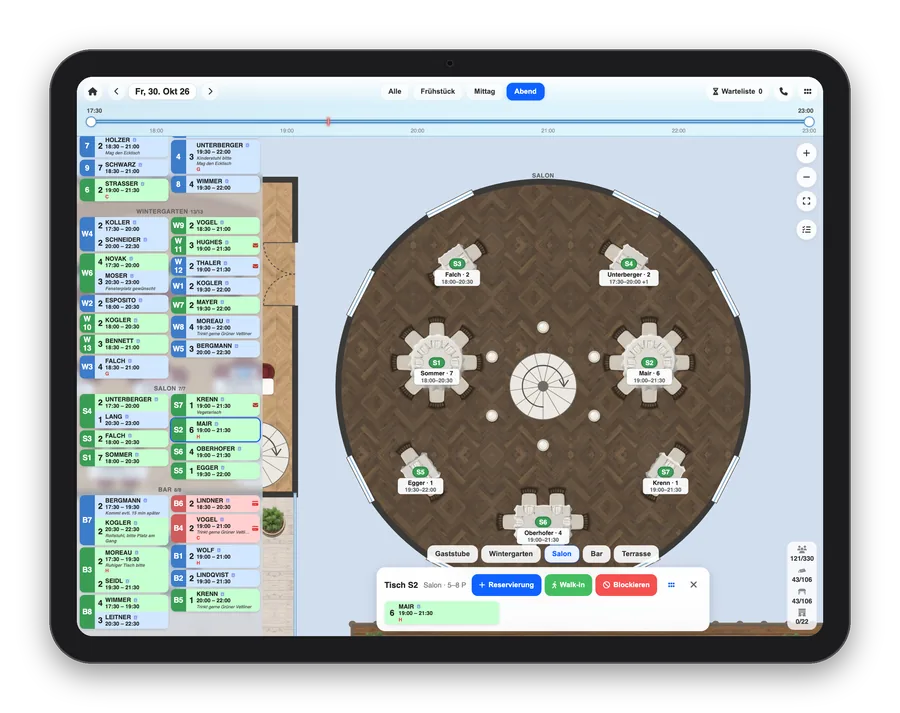900x713 pixels.
Task: Open the date picker Fr, 30. Okt 26
Action: [162, 91]
